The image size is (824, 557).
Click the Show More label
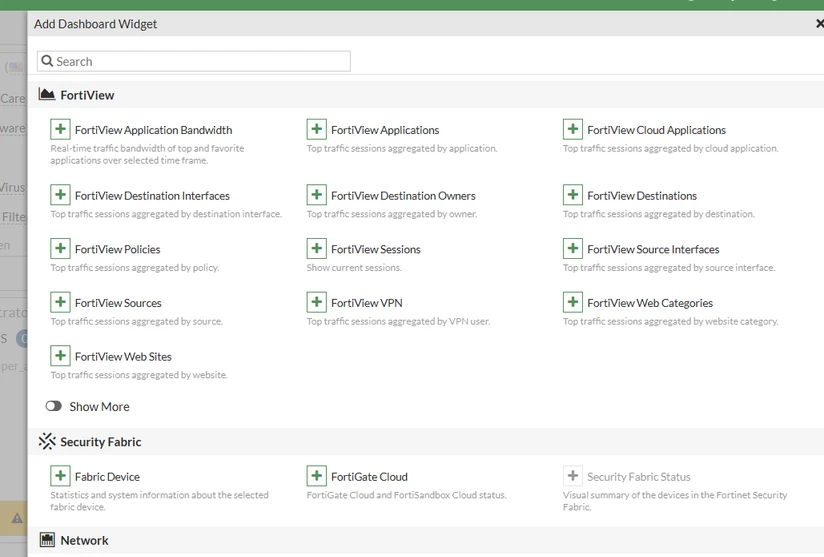click(99, 407)
